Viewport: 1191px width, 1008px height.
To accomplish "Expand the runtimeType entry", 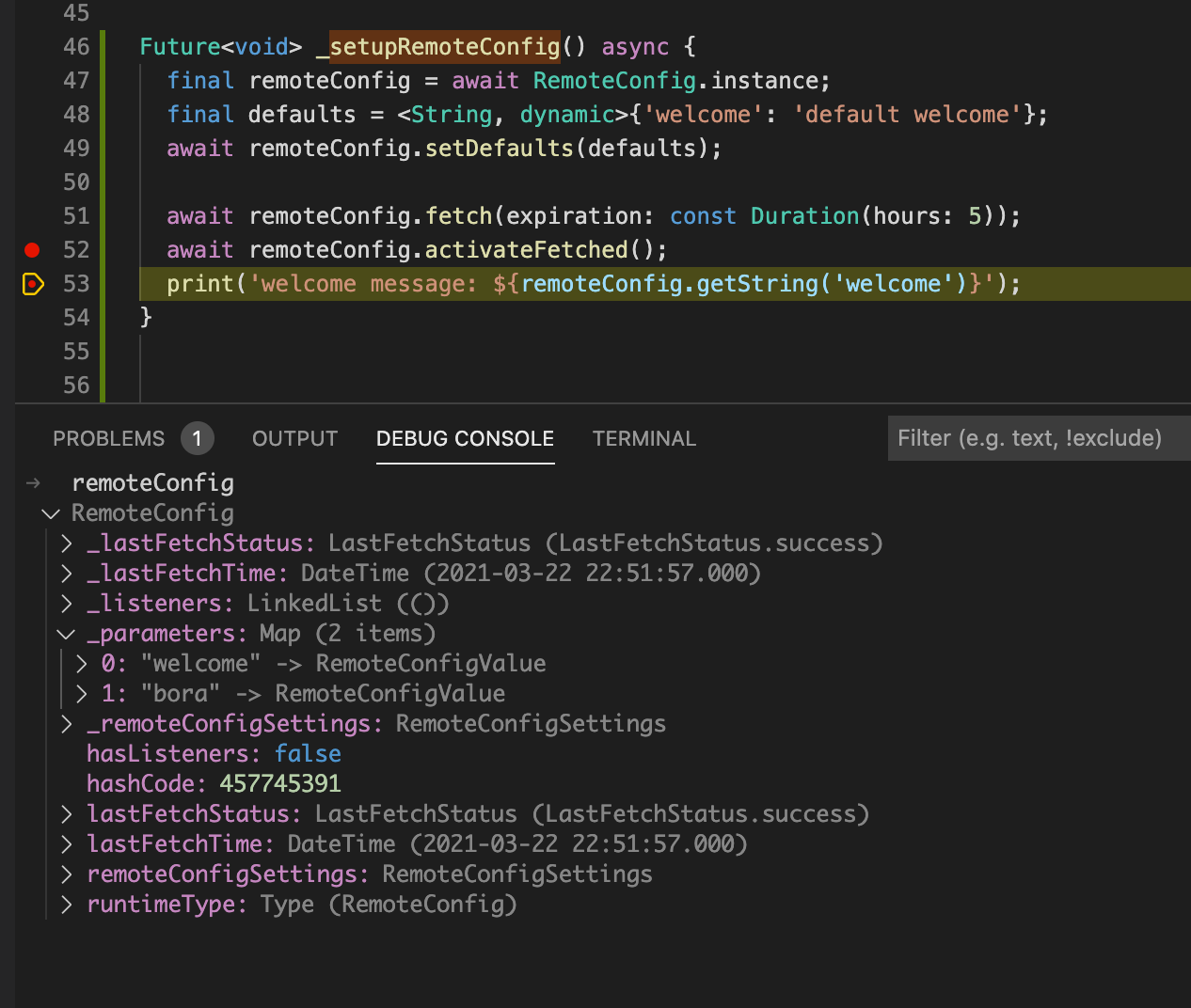I will (67, 905).
